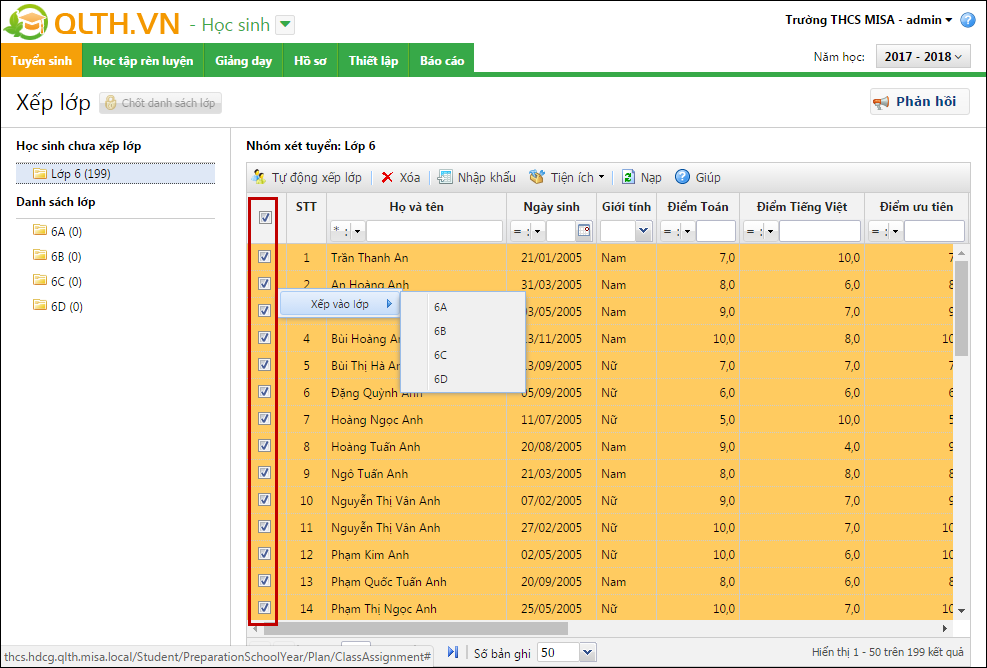987x668 pixels.
Task: Click the blue help icon beside admin
Action: pyautogui.click(x=967, y=20)
